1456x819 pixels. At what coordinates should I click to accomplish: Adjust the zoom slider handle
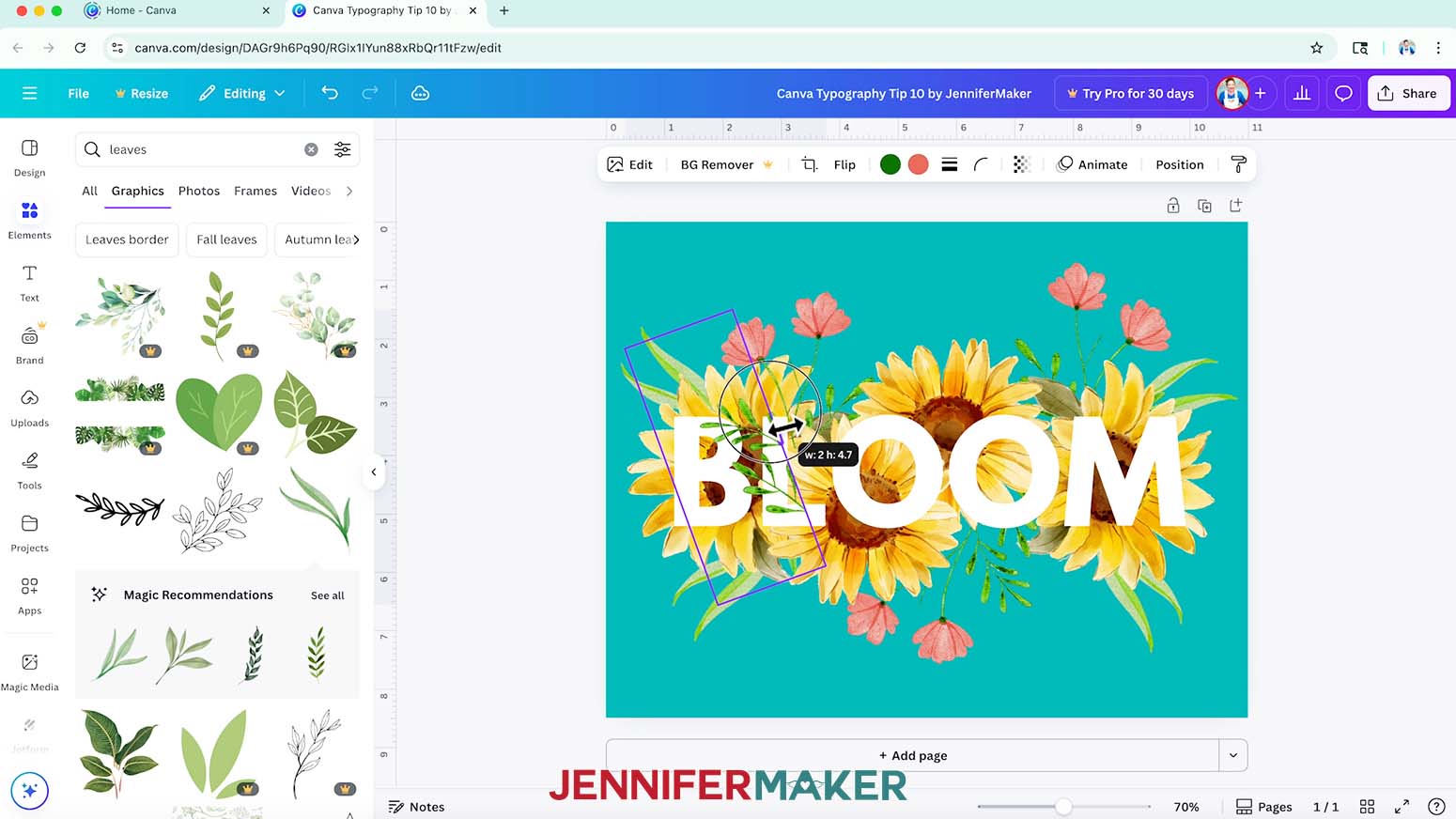(x=1063, y=807)
